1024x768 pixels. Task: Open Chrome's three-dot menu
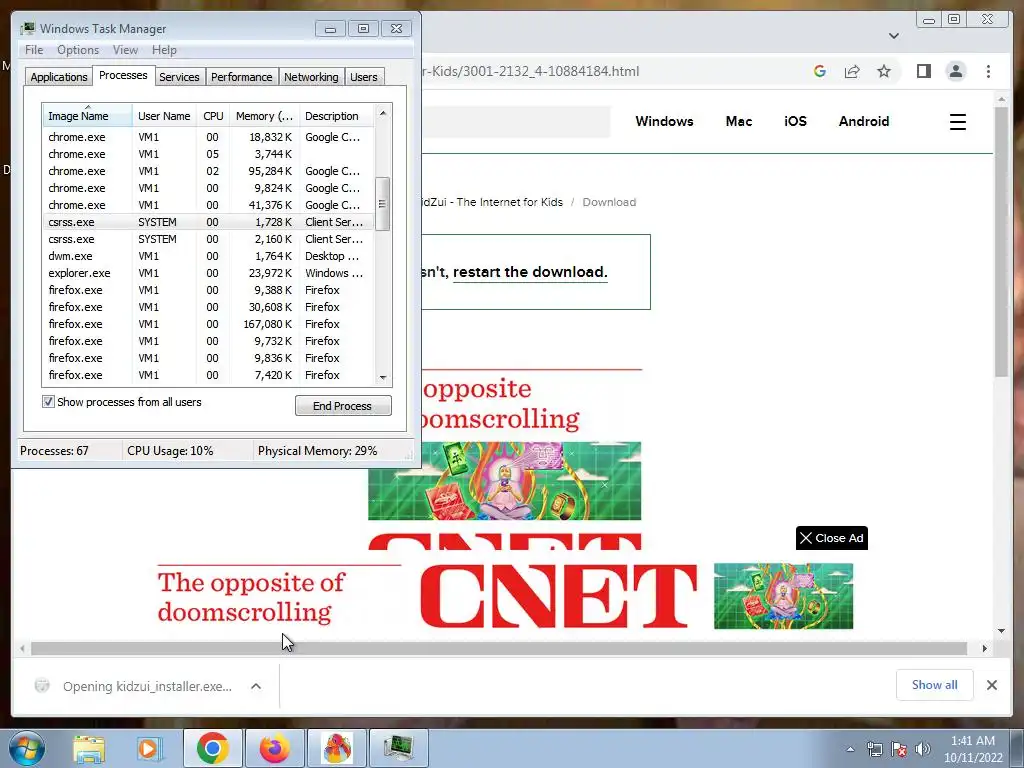tap(988, 71)
